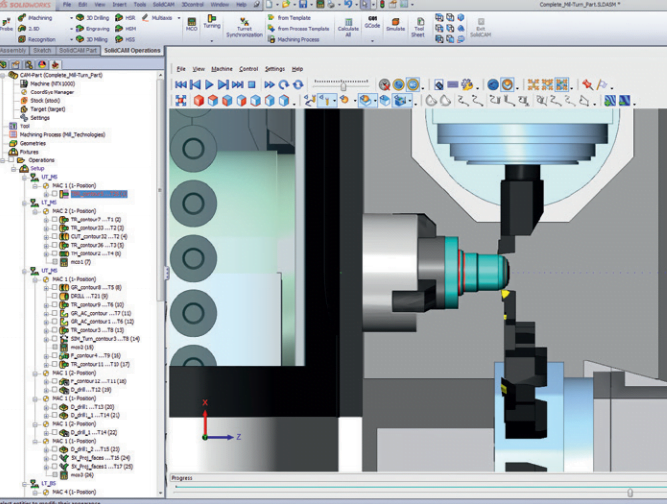Skip to simulation end
The height and width of the screenshot is (504, 667).
tap(237, 85)
